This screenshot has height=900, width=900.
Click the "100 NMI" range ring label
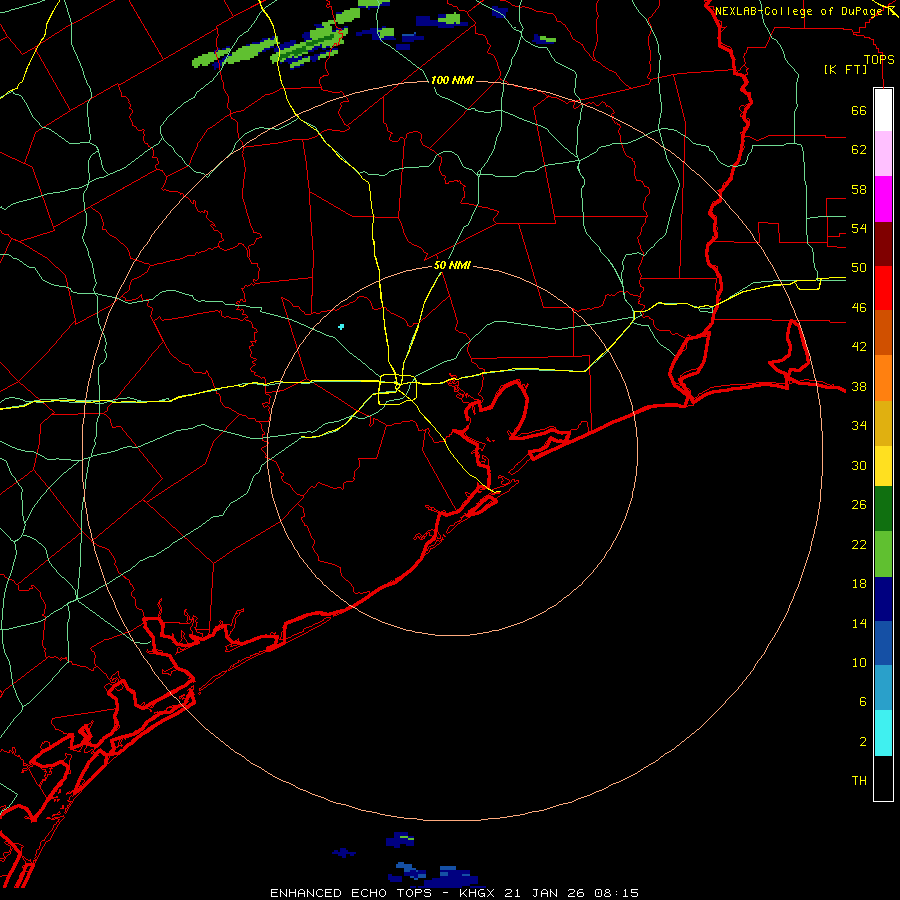(x=452, y=80)
